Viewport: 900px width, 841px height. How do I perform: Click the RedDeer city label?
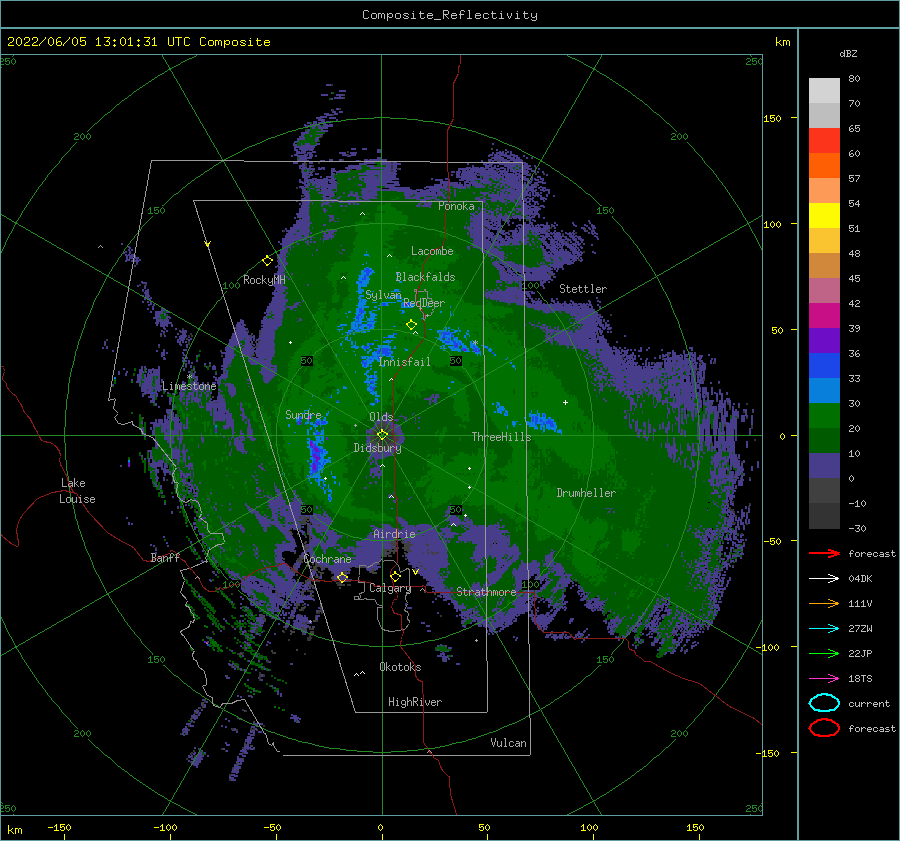point(424,303)
